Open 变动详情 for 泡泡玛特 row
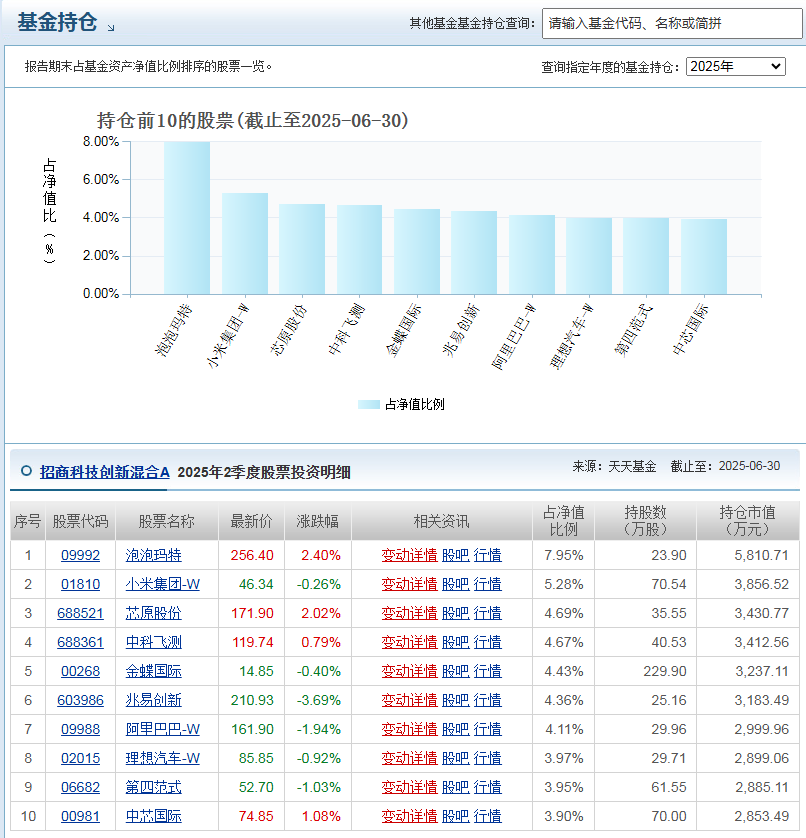This screenshot has height=838, width=806. (x=409, y=555)
